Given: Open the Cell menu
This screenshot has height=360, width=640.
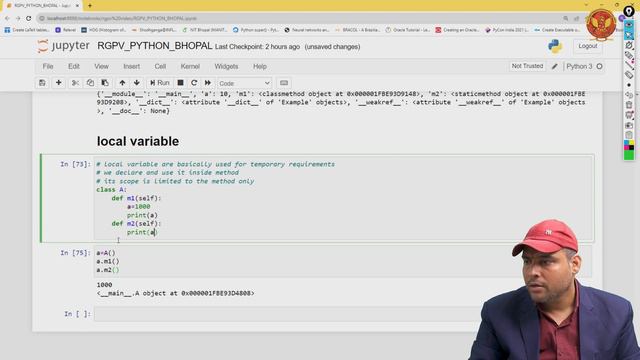Looking at the screenshot, I should tap(160, 66).
